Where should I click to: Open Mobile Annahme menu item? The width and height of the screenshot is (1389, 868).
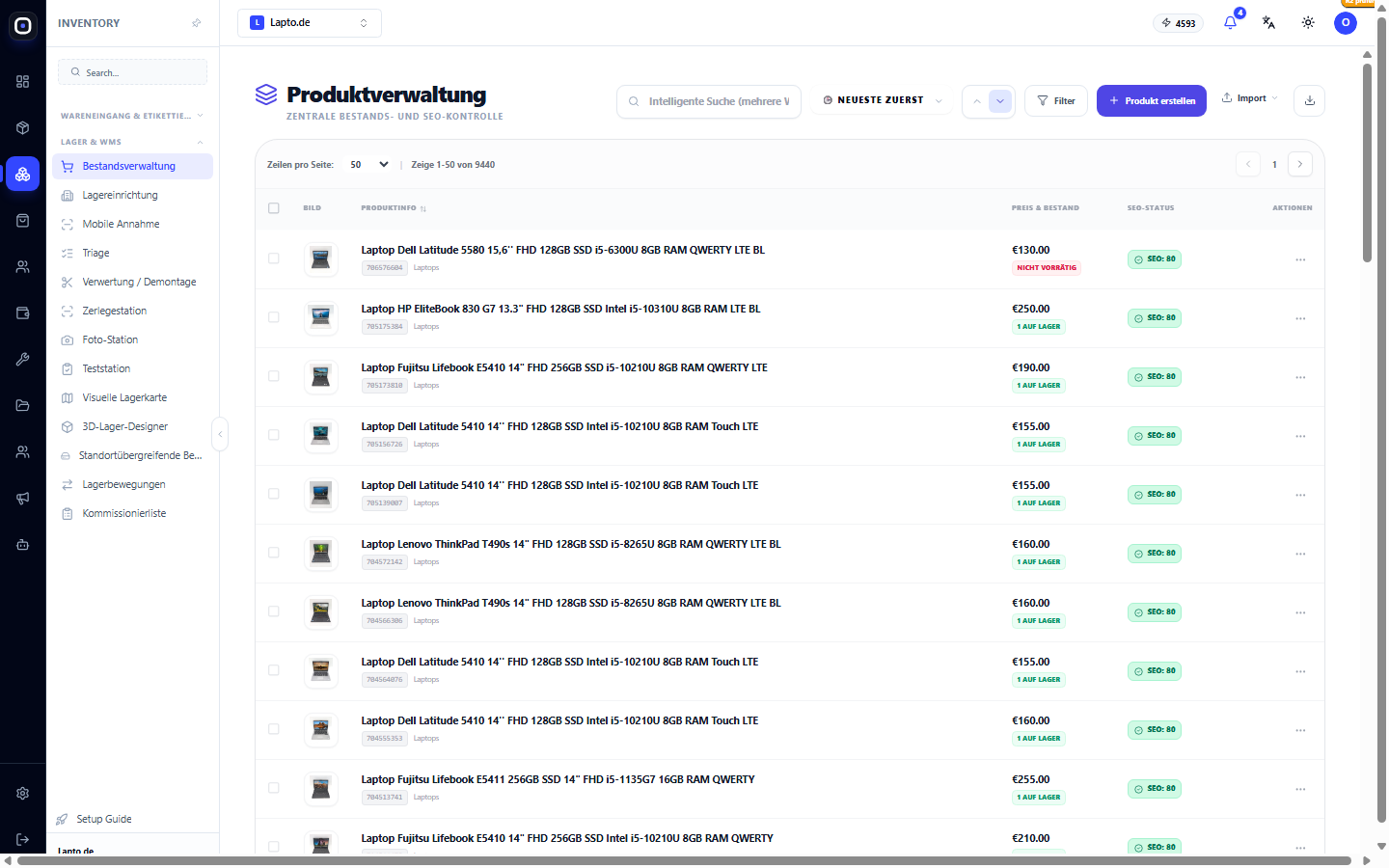(x=132, y=224)
